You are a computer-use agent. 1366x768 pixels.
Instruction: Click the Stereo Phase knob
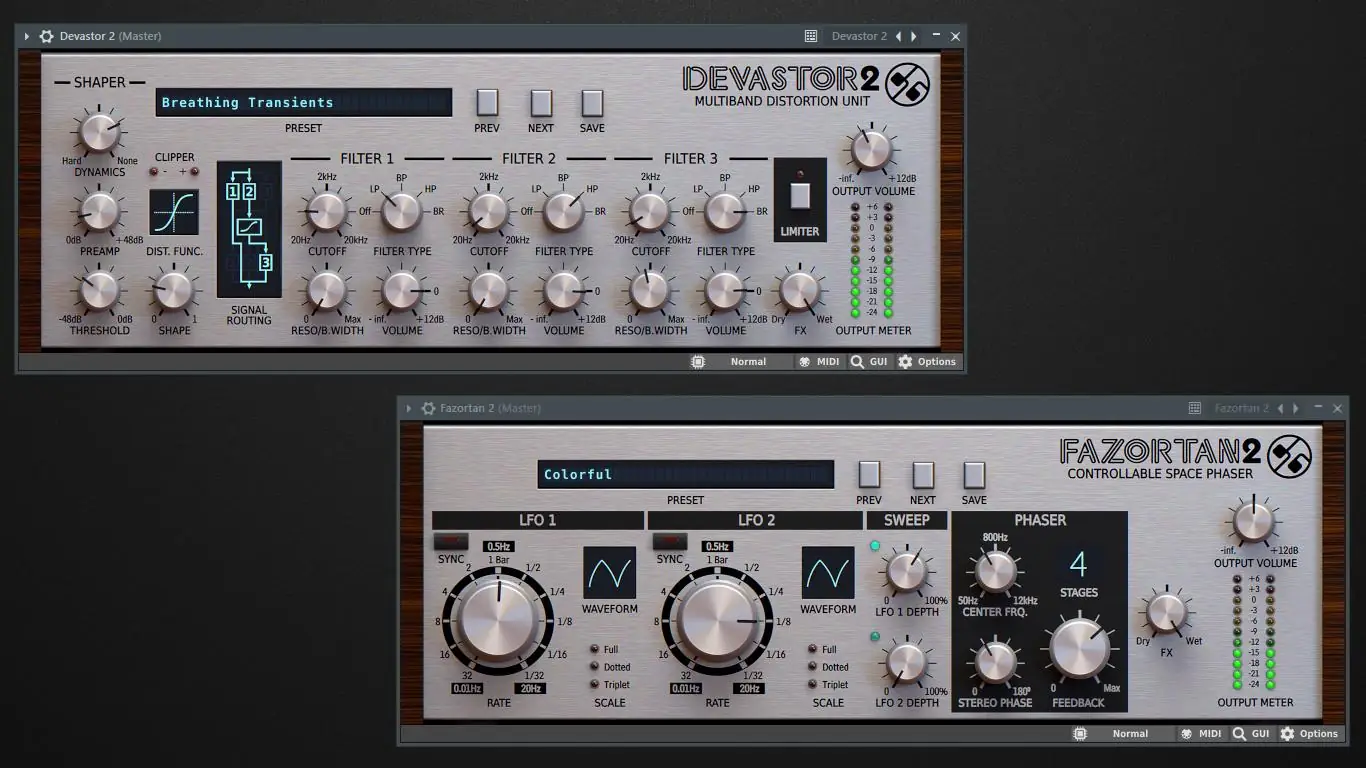pyautogui.click(x=995, y=663)
